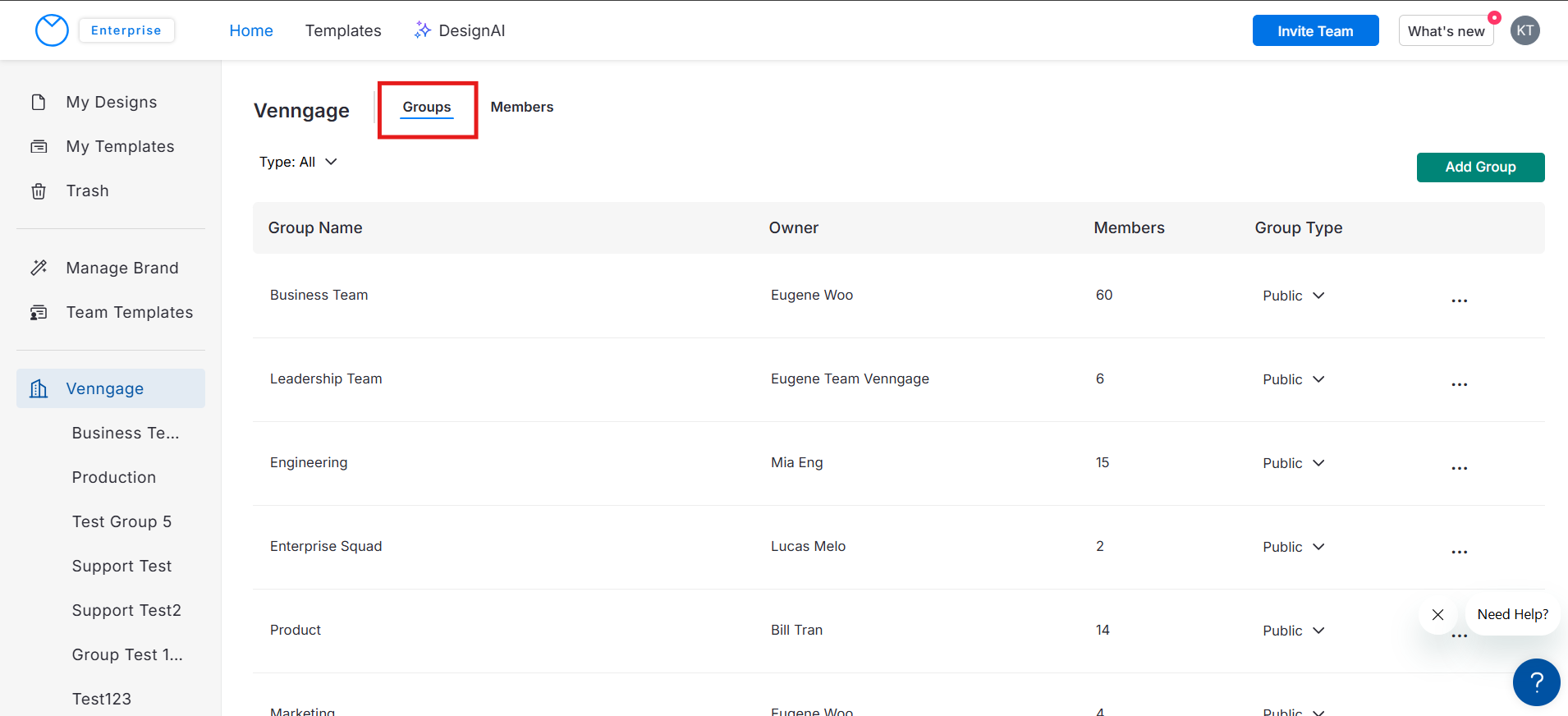The image size is (1568, 716).
Task: Switch to the Members tab
Action: click(x=521, y=107)
